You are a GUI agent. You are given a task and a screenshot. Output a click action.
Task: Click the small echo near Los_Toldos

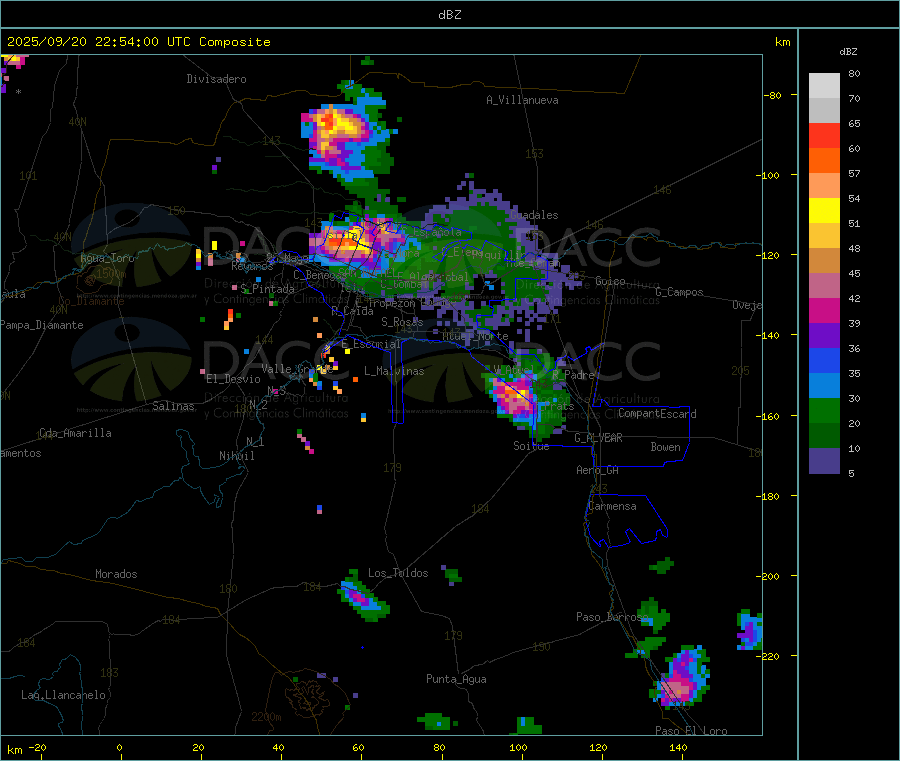[x=362, y=597]
